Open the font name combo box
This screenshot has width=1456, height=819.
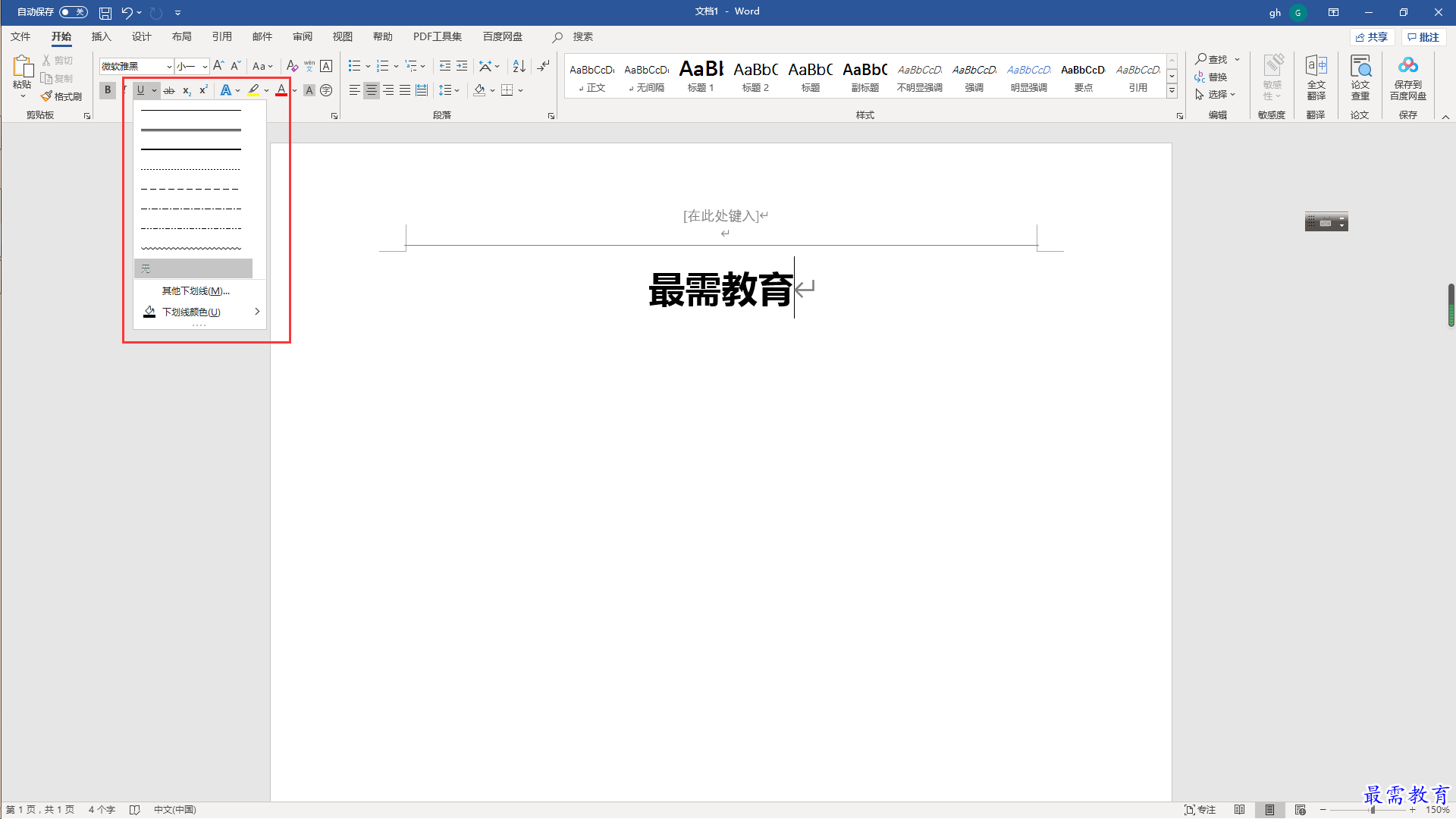pyautogui.click(x=136, y=66)
